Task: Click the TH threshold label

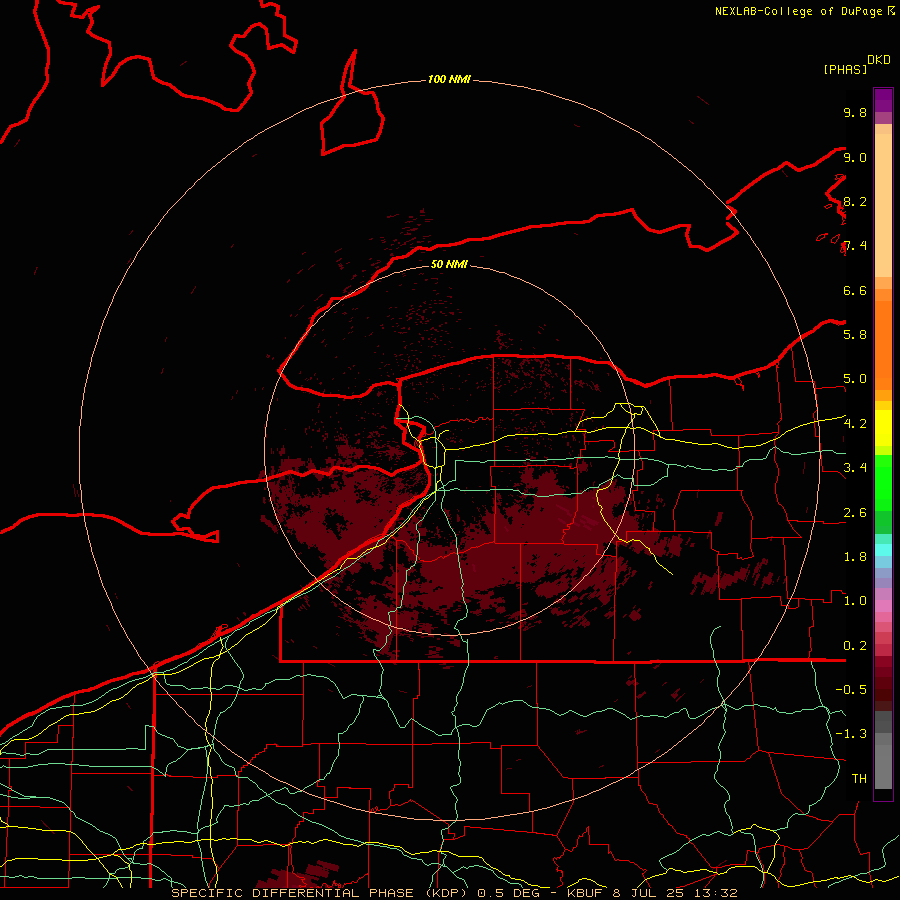Action: 859,778
